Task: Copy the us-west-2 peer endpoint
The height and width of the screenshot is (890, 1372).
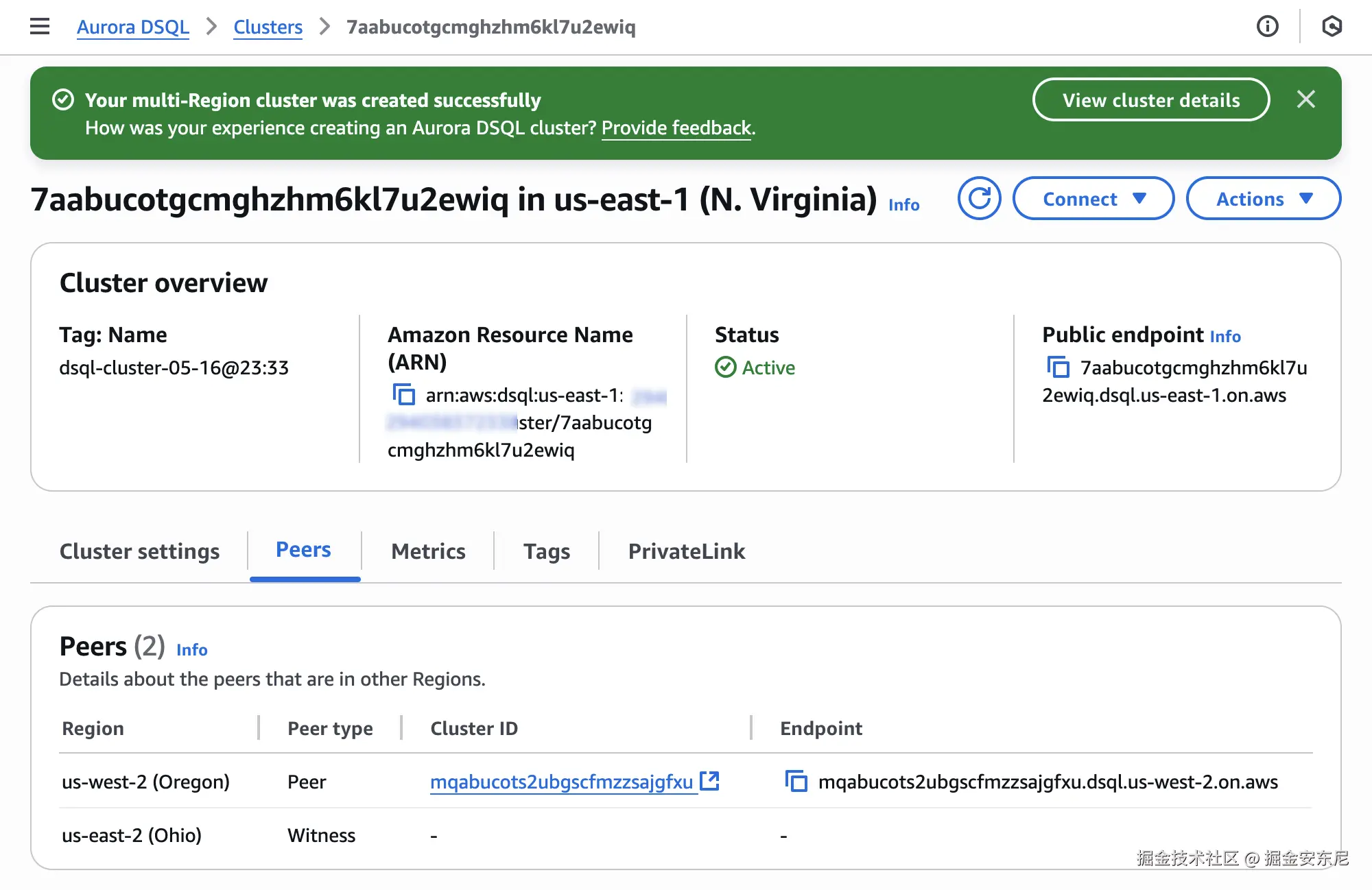Action: [x=796, y=781]
